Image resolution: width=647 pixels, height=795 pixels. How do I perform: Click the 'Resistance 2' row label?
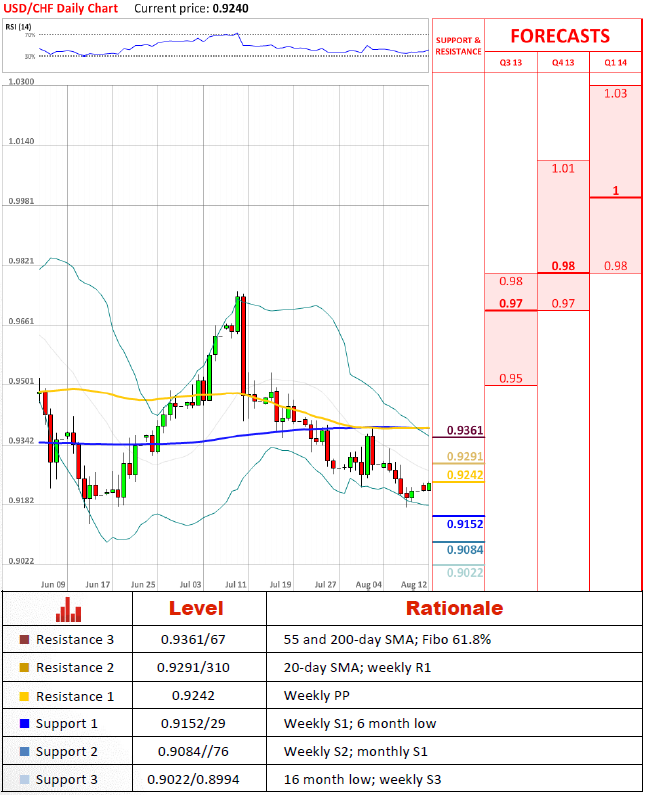pyautogui.click(x=75, y=667)
